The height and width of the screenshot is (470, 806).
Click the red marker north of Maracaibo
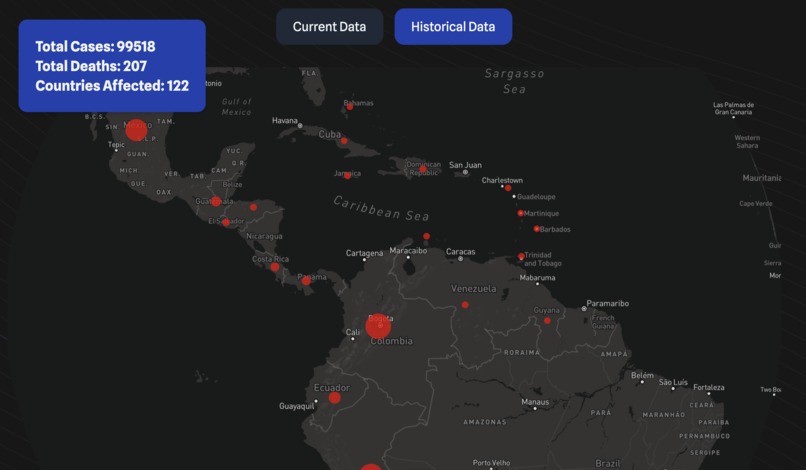click(426, 237)
